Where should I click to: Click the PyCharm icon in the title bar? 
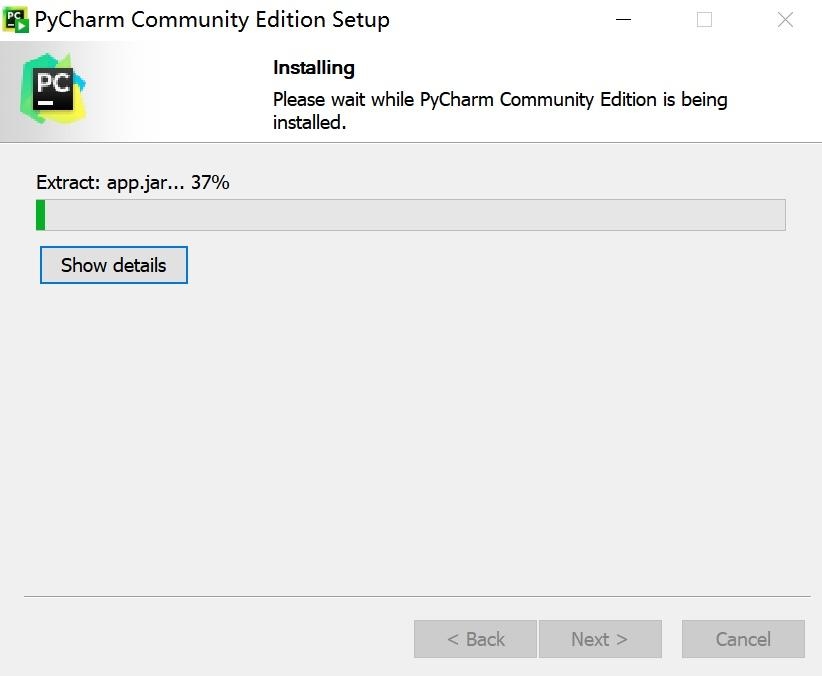pos(14,18)
